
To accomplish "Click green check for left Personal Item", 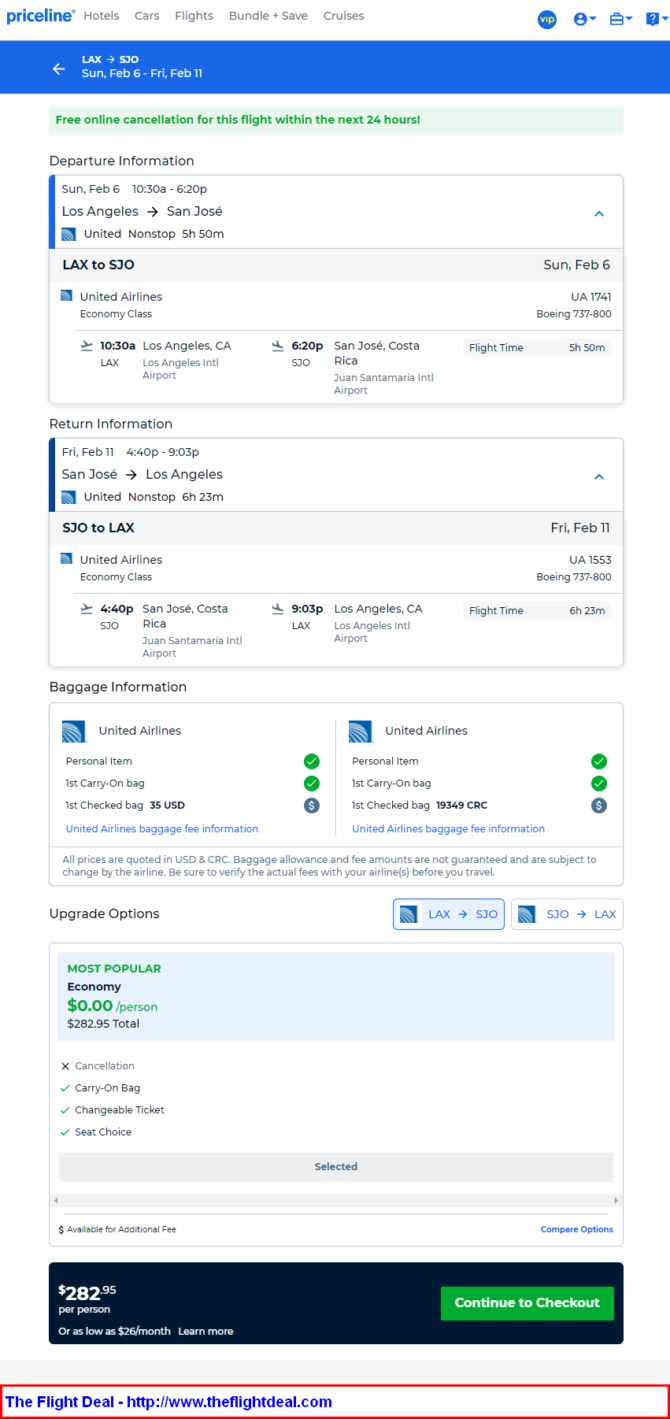I will (x=312, y=761).
